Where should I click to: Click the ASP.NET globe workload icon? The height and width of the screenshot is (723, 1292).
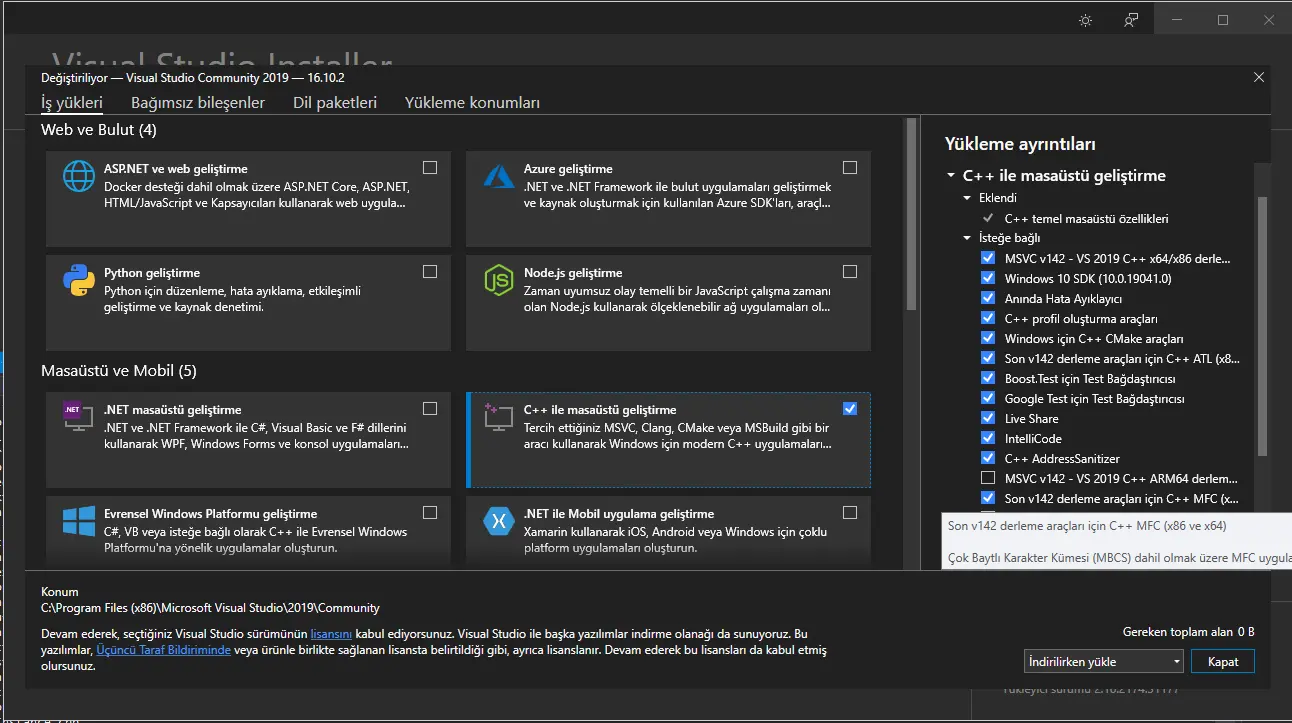pyautogui.click(x=79, y=177)
